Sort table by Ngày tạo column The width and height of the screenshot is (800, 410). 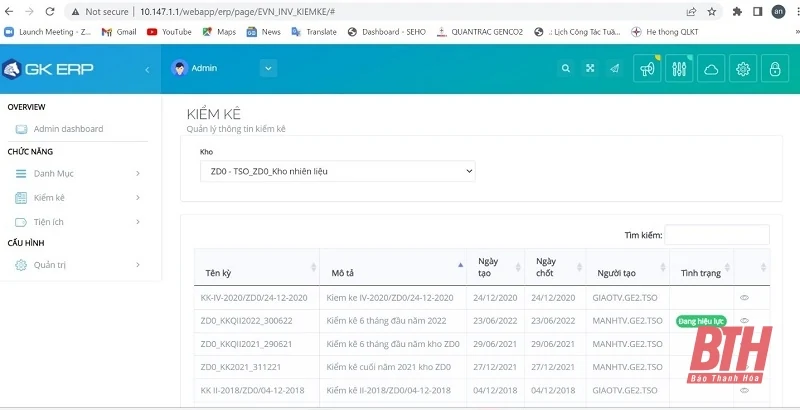point(496,267)
